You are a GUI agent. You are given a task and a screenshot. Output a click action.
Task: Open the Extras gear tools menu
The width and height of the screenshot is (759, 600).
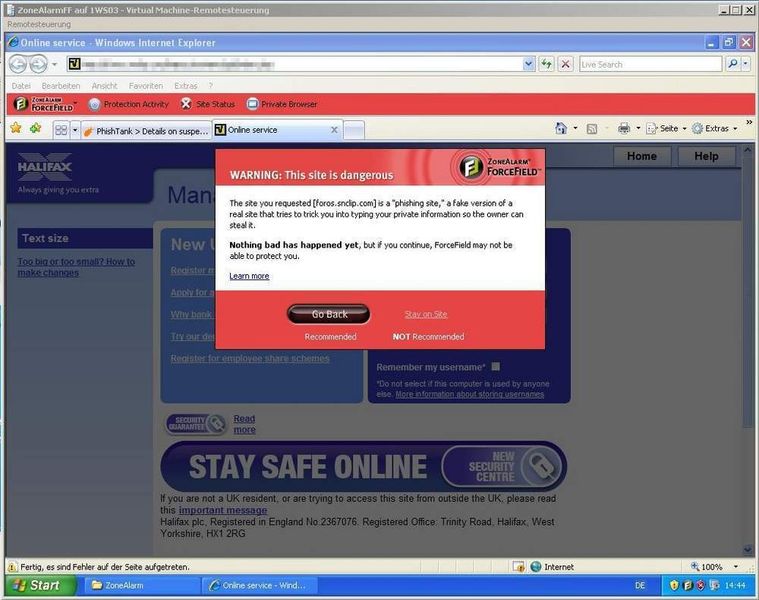click(714, 128)
